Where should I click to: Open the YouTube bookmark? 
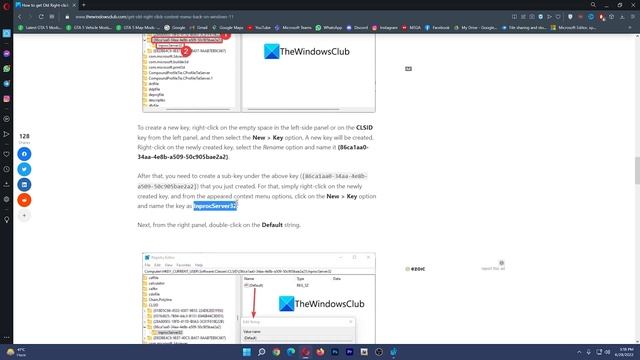pyautogui.click(x=259, y=28)
